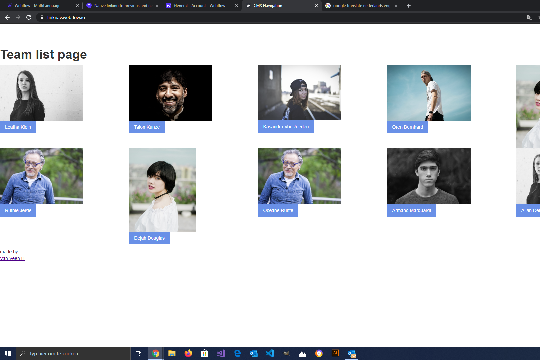Launch Visual Studio Code from taskbar
540x360 pixels.
(270, 353)
